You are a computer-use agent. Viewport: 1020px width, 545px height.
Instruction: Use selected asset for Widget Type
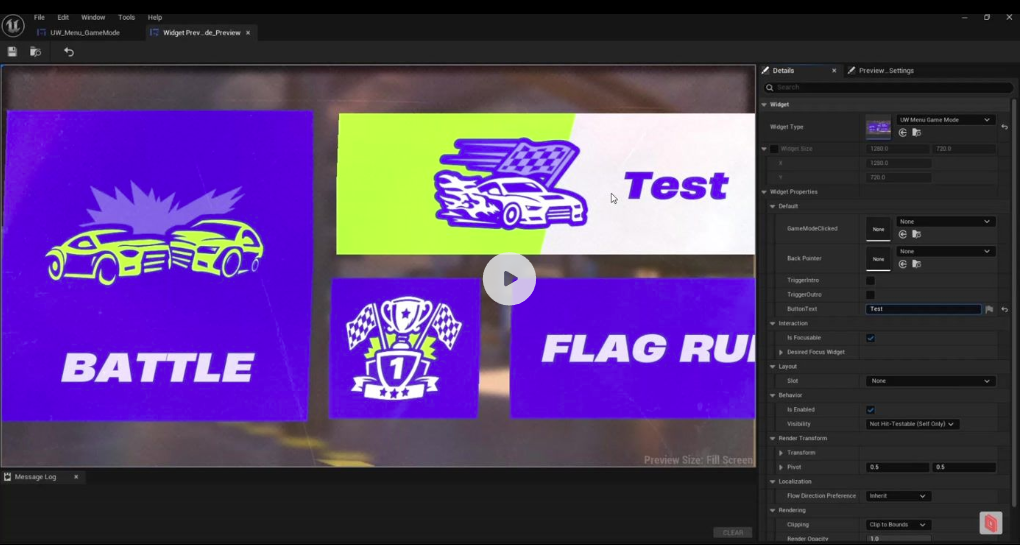[903, 133]
